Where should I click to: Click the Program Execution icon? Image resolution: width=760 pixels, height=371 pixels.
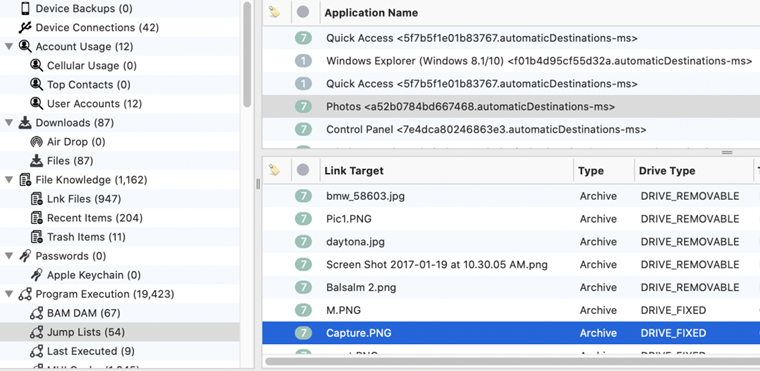[x=25, y=294]
